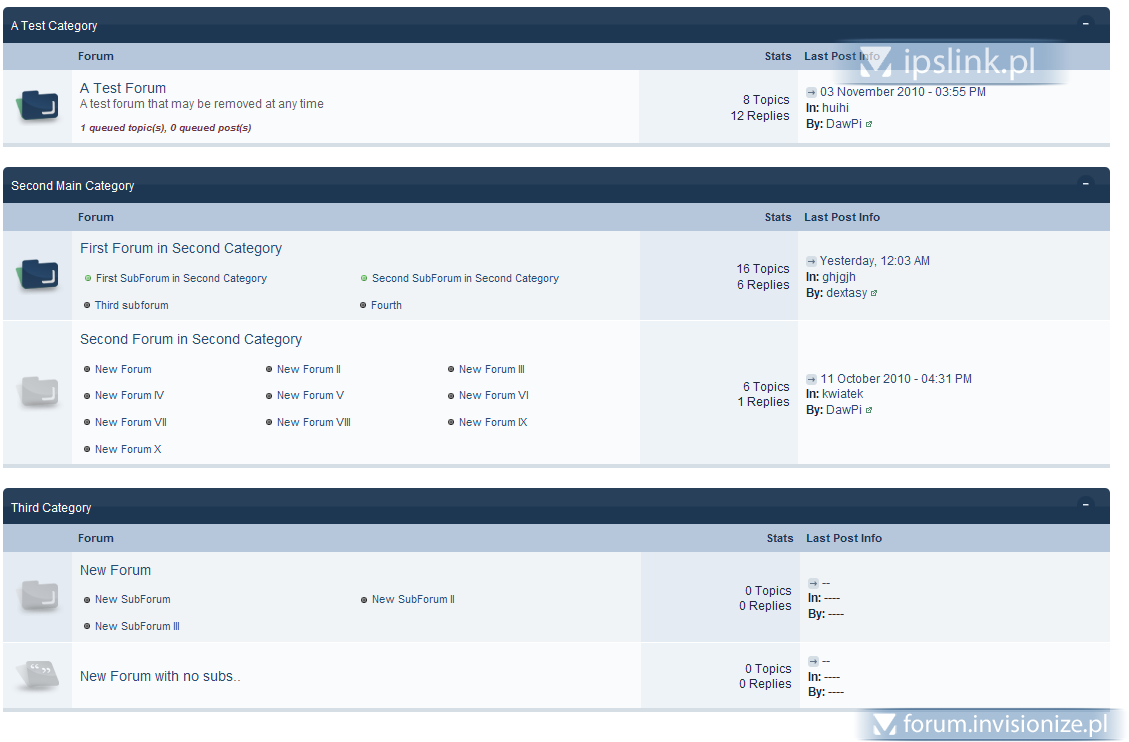This screenshot has width=1129, height=742.
Task: Open New Forum with no subs.. link
Action: (x=160, y=677)
